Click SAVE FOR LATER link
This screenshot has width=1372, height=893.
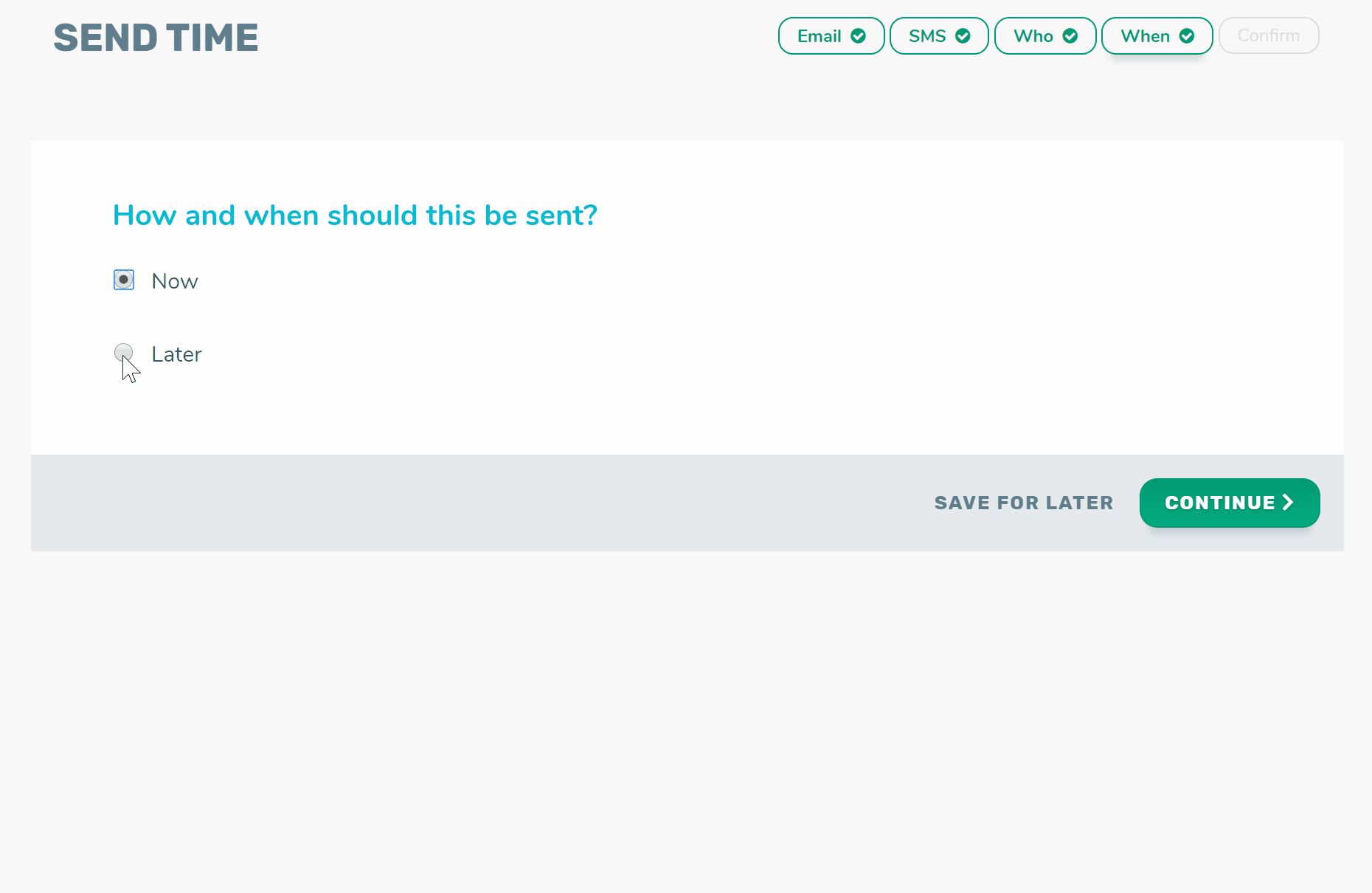(x=1024, y=503)
